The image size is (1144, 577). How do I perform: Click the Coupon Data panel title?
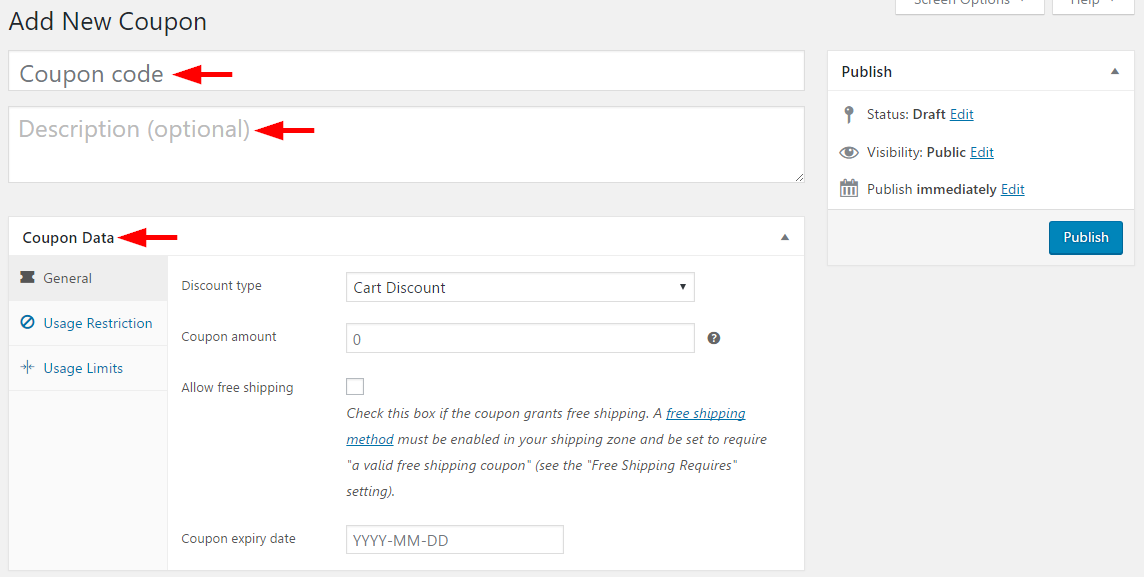(x=69, y=238)
